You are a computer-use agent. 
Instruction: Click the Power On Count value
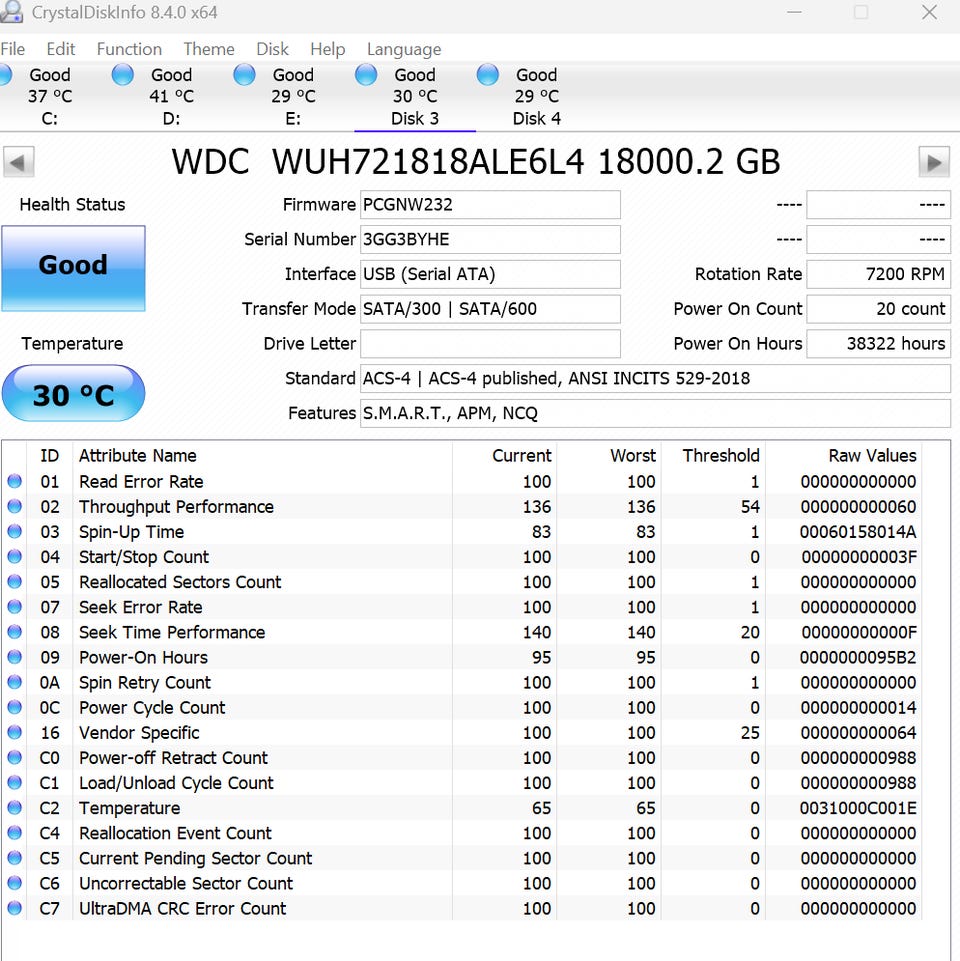[x=878, y=309]
